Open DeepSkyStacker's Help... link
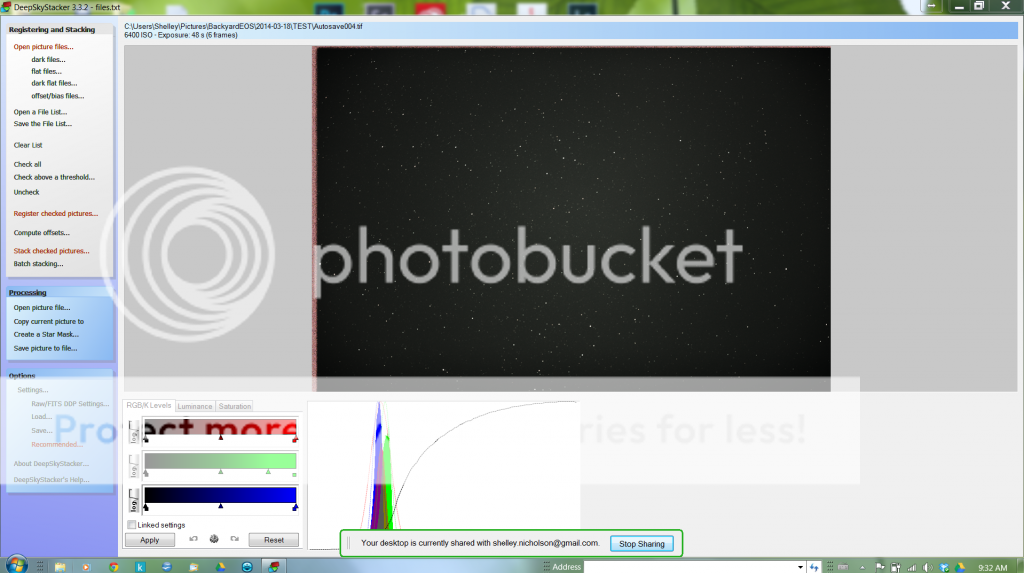 51,480
